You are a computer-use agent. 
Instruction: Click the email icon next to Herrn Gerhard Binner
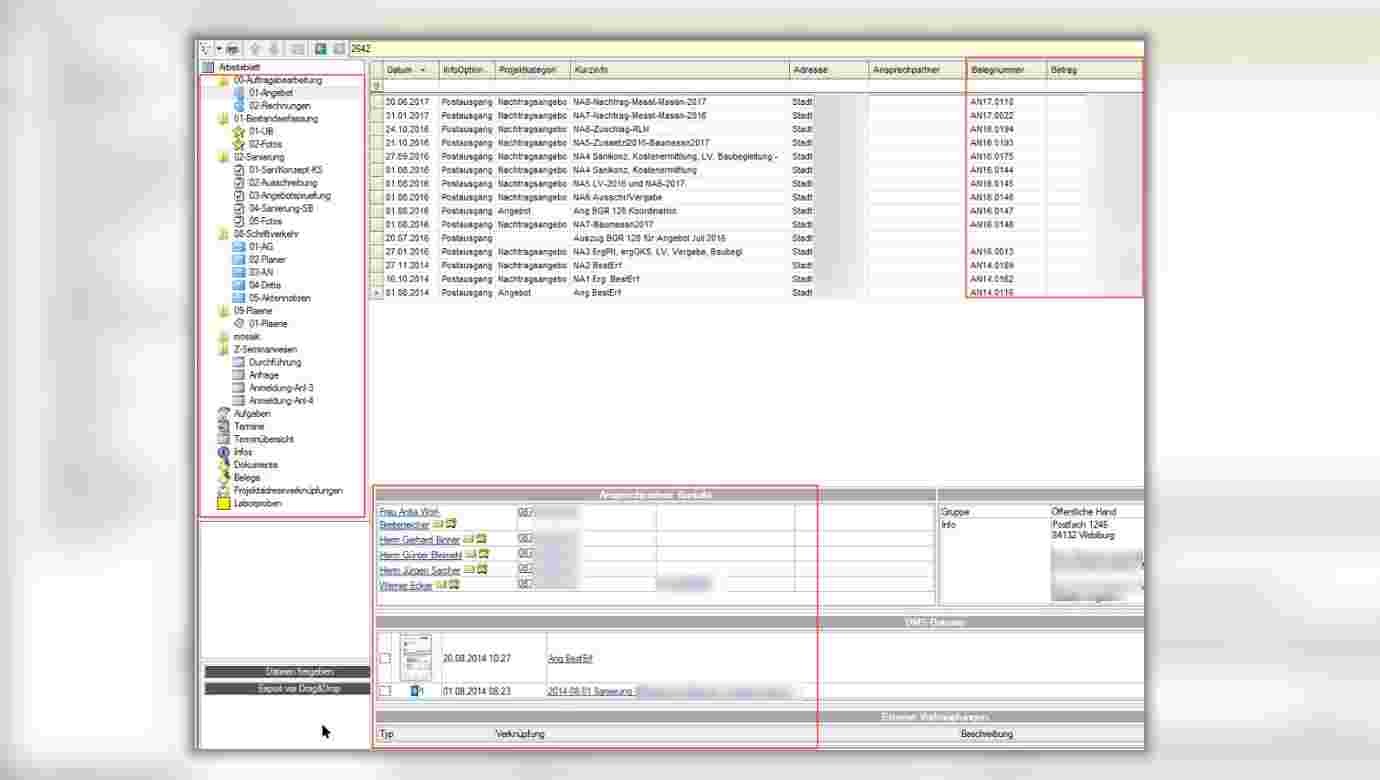click(x=468, y=540)
